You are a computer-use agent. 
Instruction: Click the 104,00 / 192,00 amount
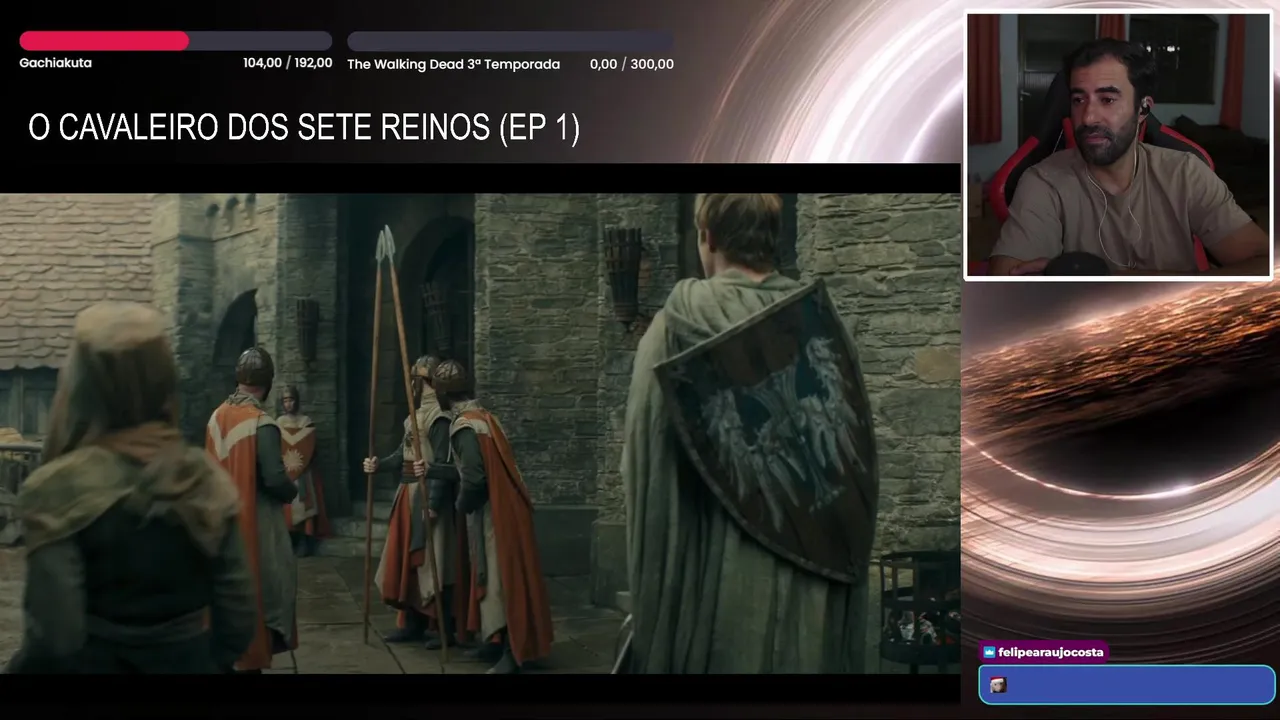click(x=287, y=63)
